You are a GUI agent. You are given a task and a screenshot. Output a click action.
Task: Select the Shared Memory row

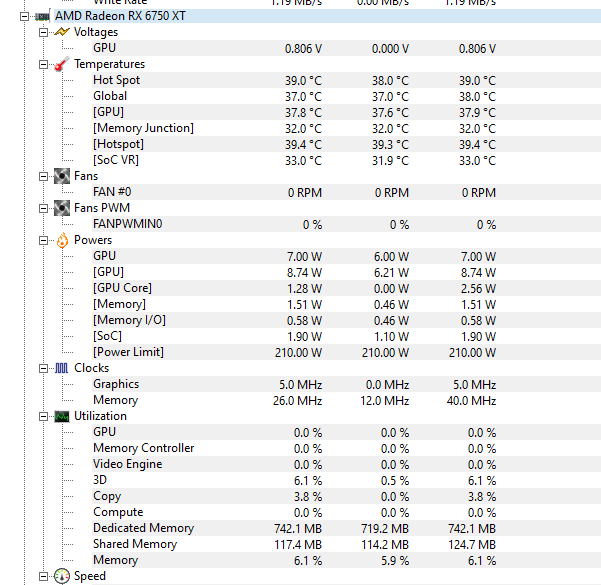(346, 544)
